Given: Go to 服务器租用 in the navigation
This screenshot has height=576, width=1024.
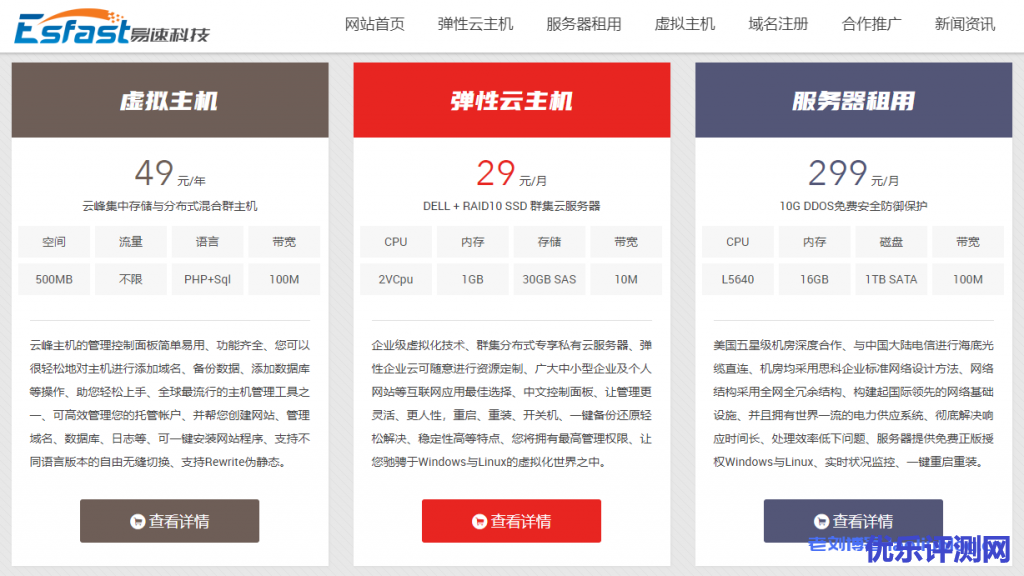Looking at the screenshot, I should (584, 24).
